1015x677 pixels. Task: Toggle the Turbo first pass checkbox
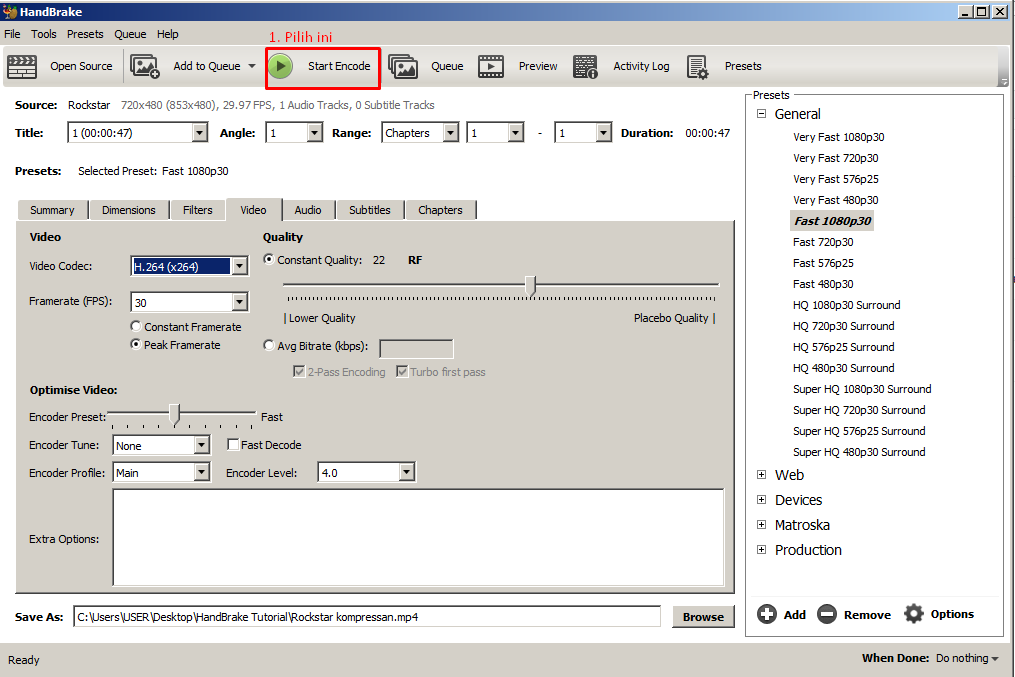(402, 372)
